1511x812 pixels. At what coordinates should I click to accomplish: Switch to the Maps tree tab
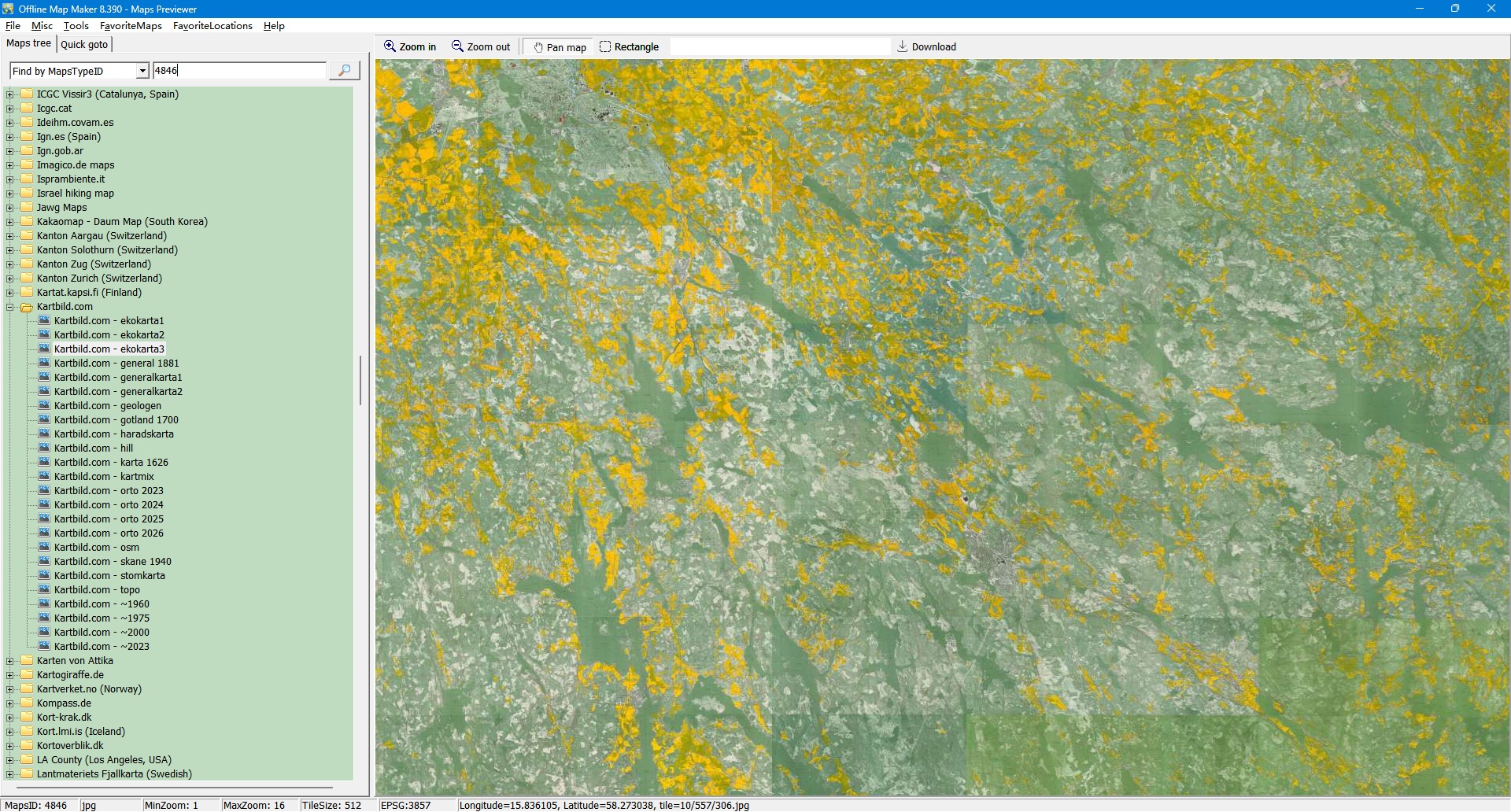(x=28, y=43)
